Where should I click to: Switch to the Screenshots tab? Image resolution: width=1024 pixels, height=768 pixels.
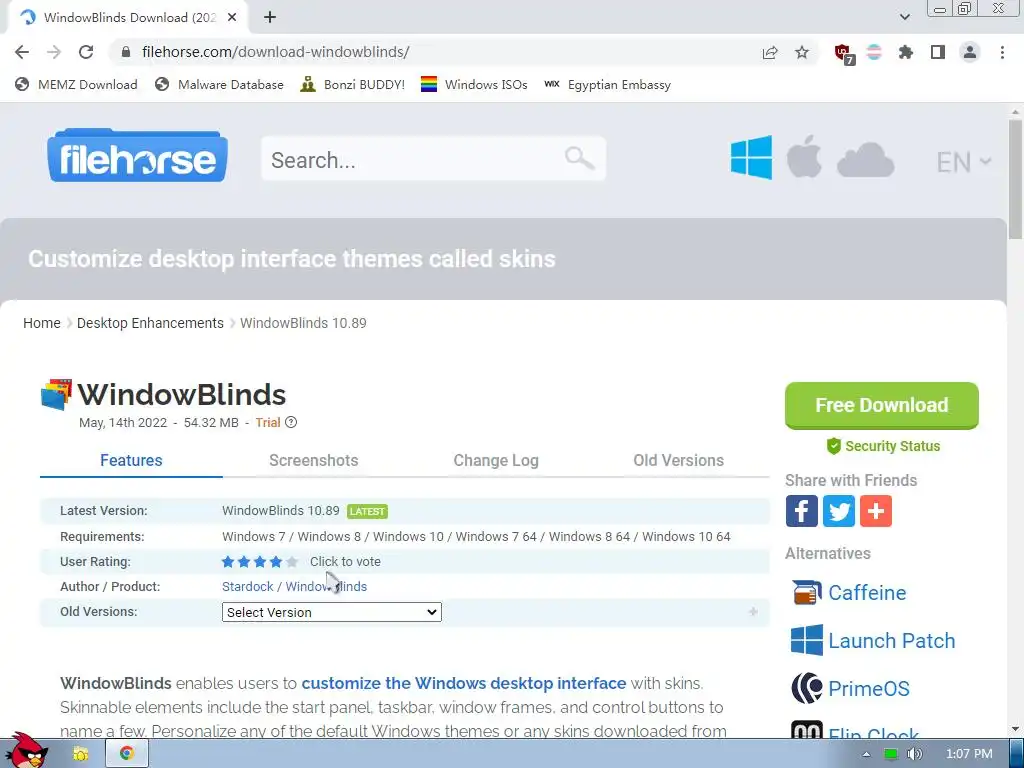click(313, 460)
